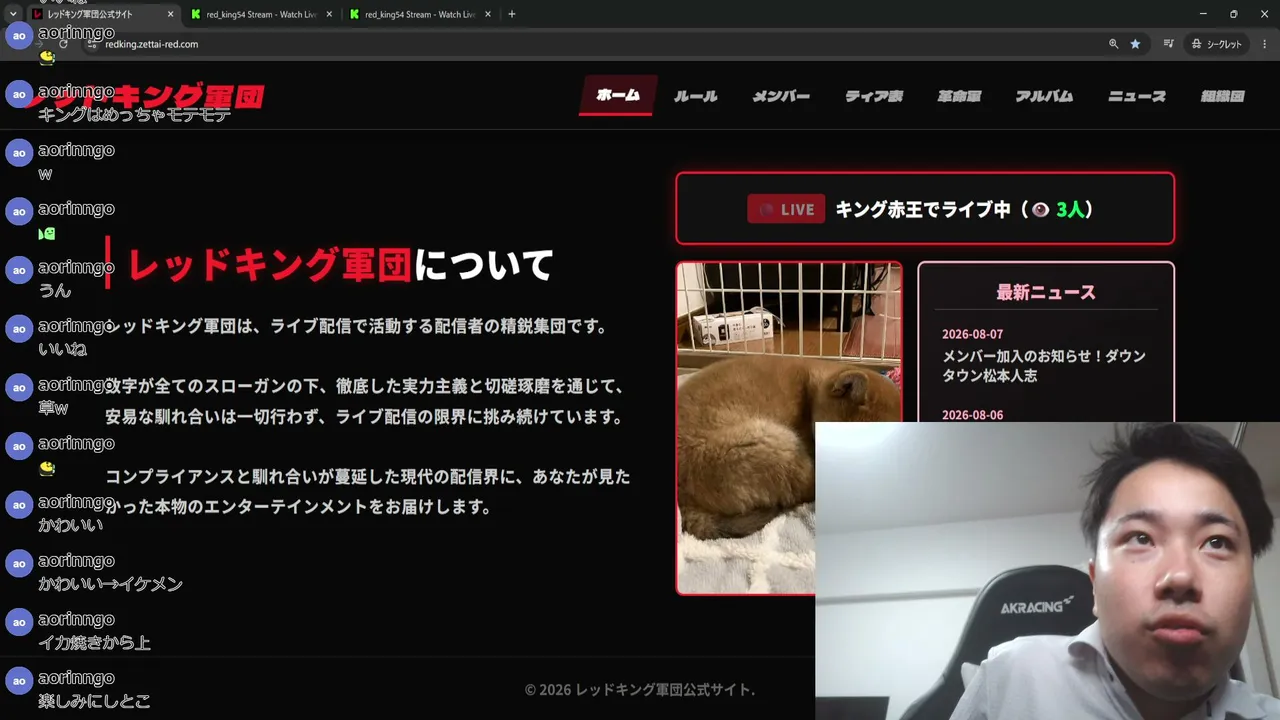Click the ao avatar beside the イカ焼きから上 message
This screenshot has width=1280, height=720.
(x=19, y=622)
